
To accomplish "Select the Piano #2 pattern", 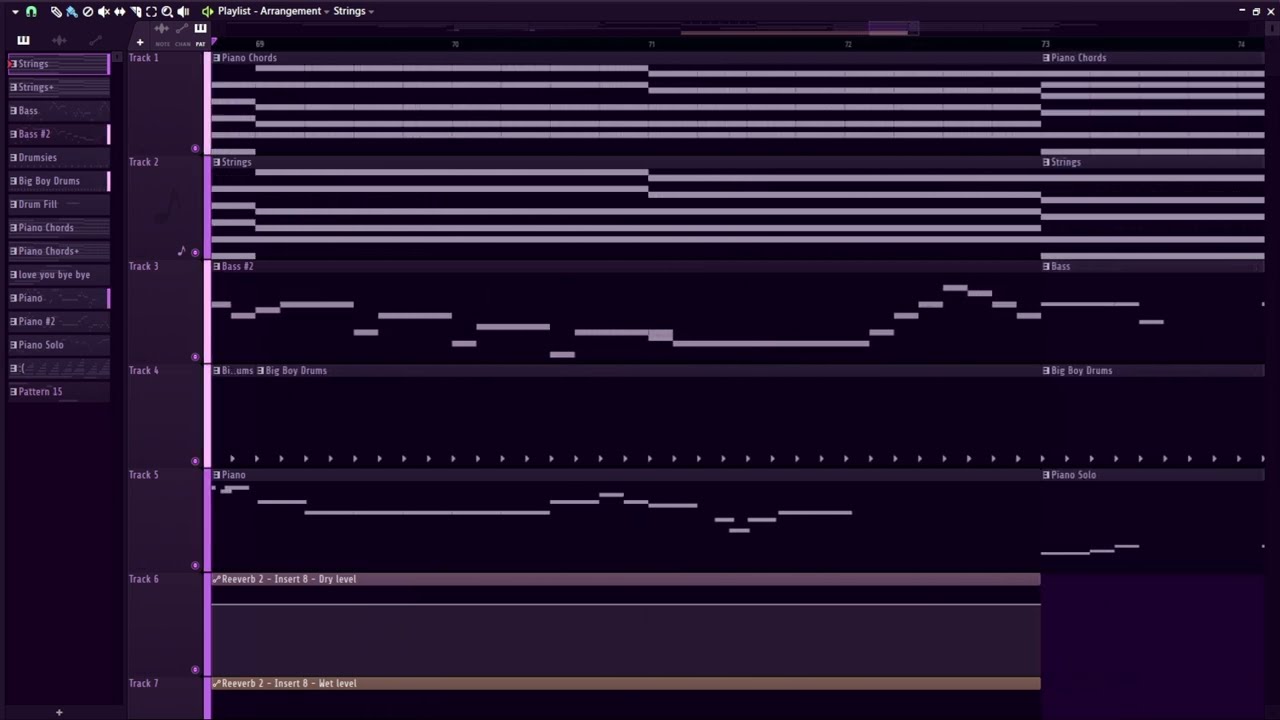I will pyautogui.click(x=59, y=321).
